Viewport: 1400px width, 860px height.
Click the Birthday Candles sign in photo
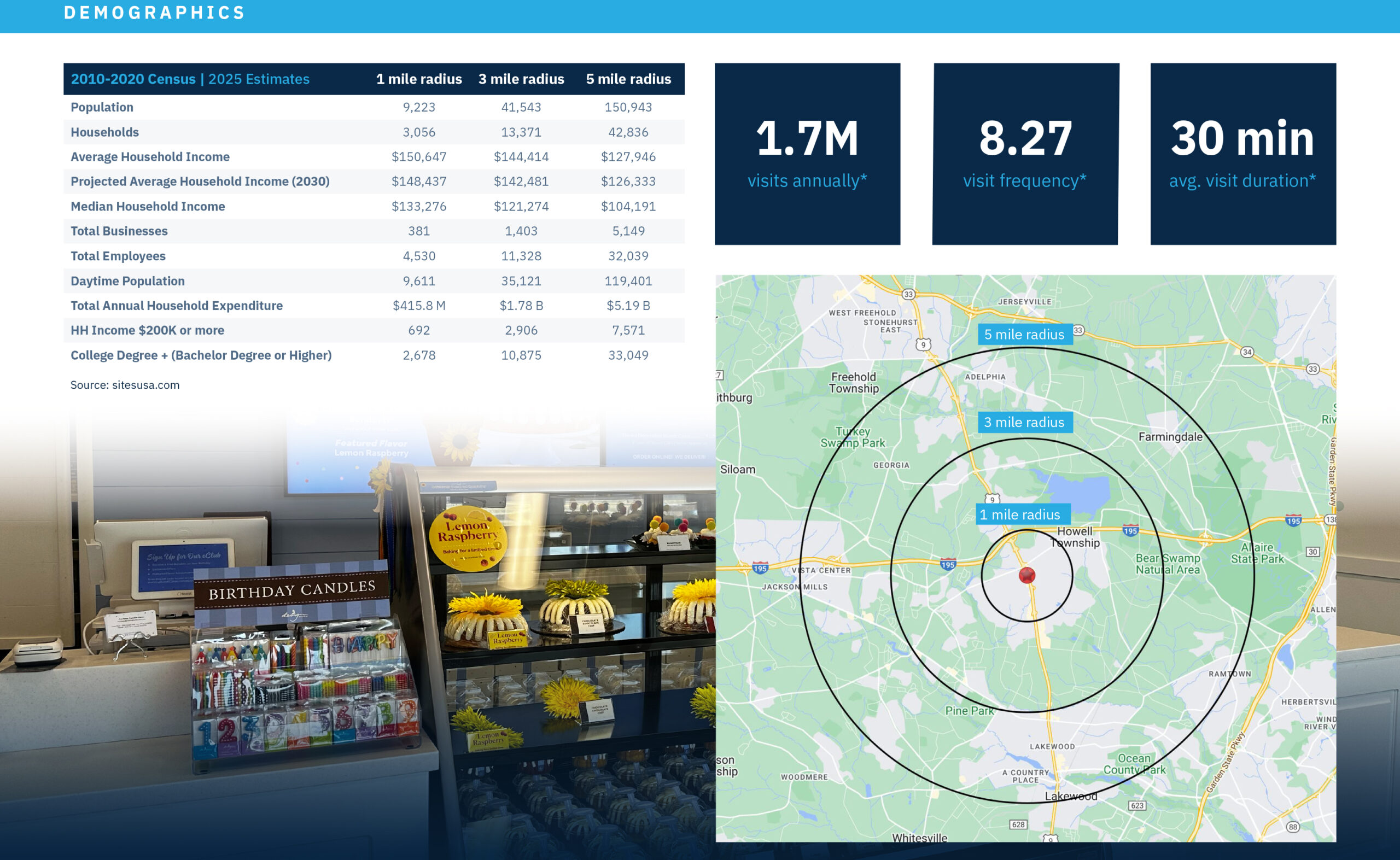pos(291,592)
